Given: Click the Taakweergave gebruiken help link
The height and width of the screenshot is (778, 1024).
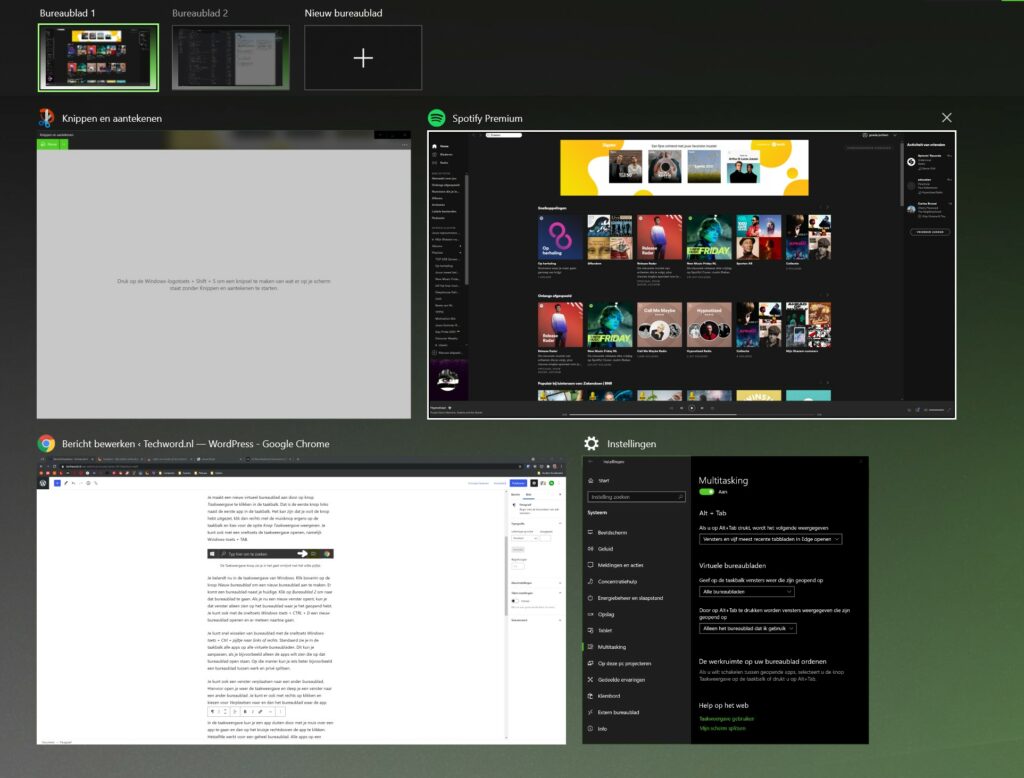Looking at the screenshot, I should point(726,719).
